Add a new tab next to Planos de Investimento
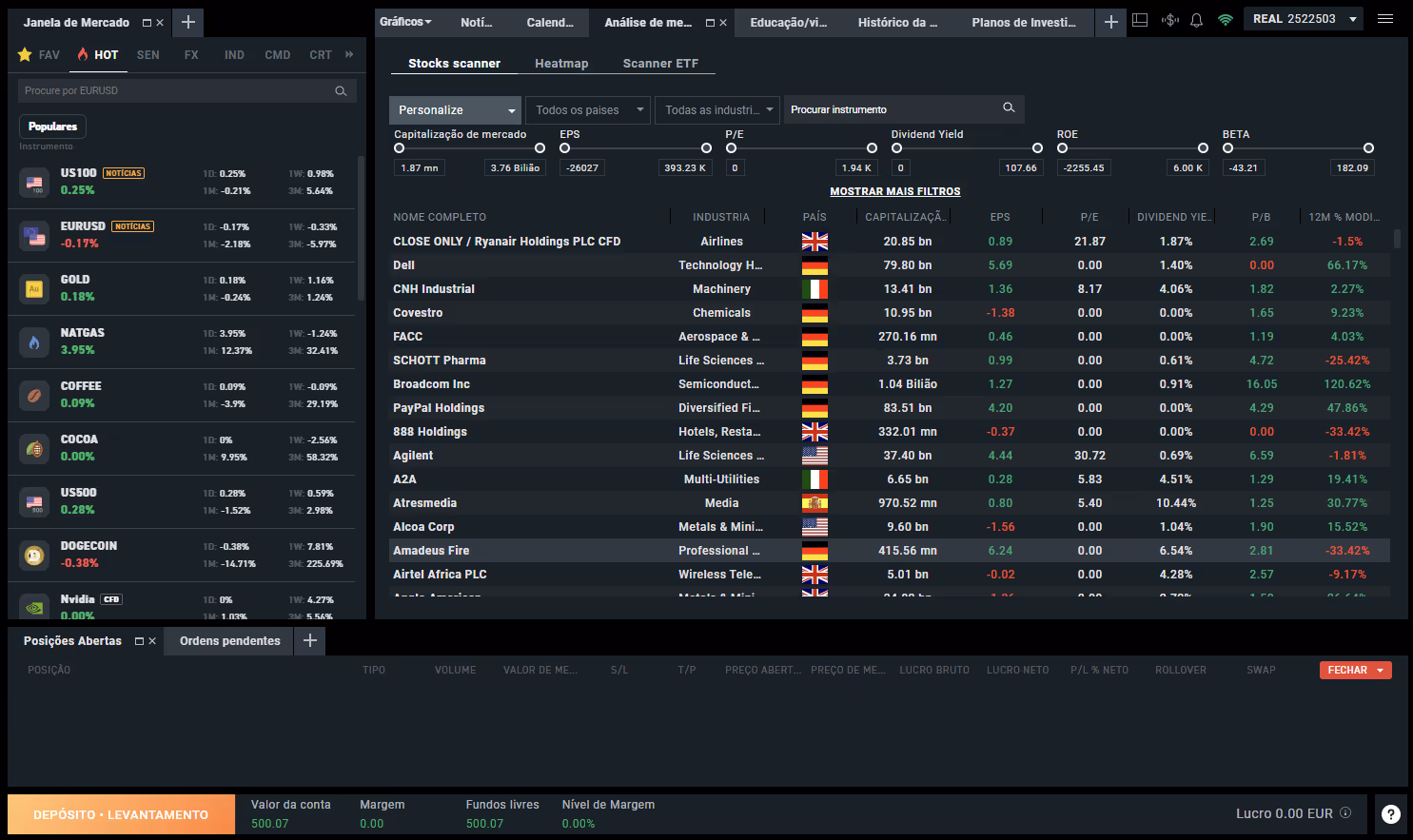The height and width of the screenshot is (840, 1413). pos(1110,21)
